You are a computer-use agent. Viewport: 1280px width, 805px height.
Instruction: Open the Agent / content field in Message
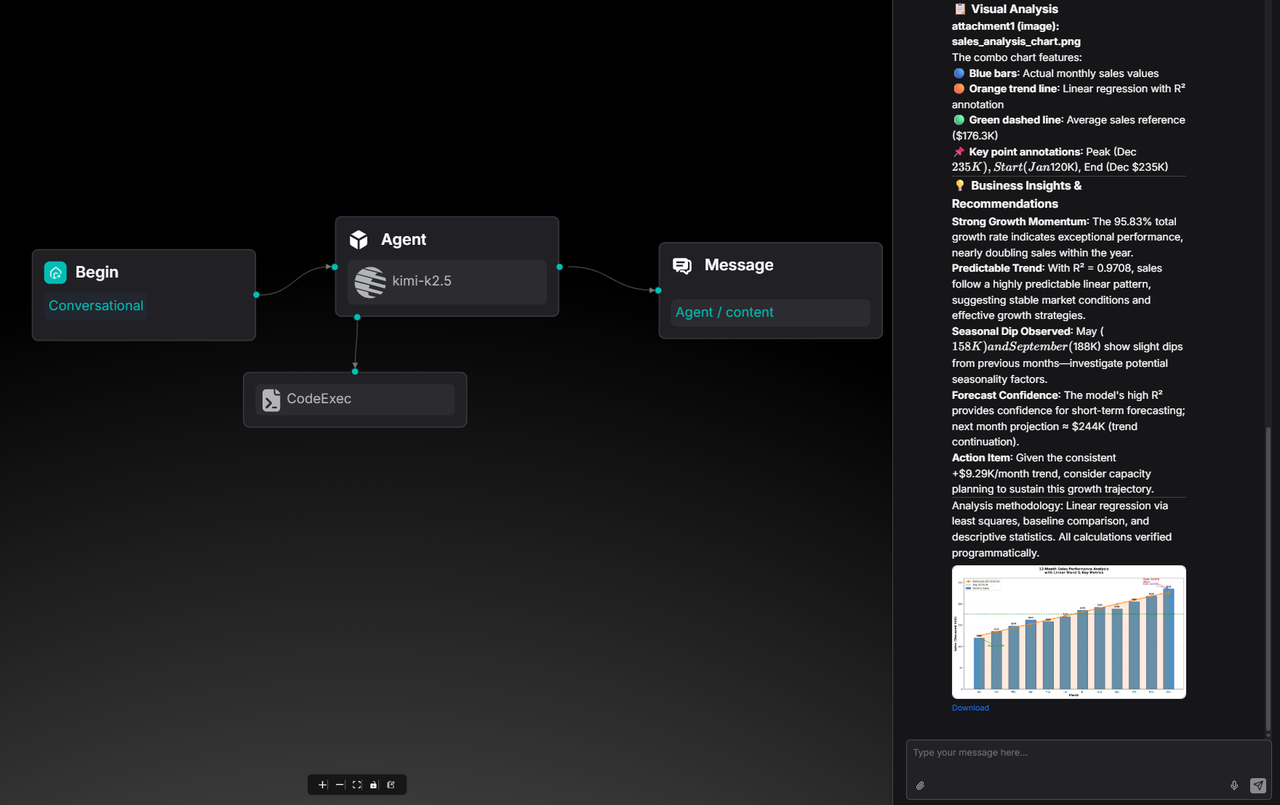coord(769,312)
